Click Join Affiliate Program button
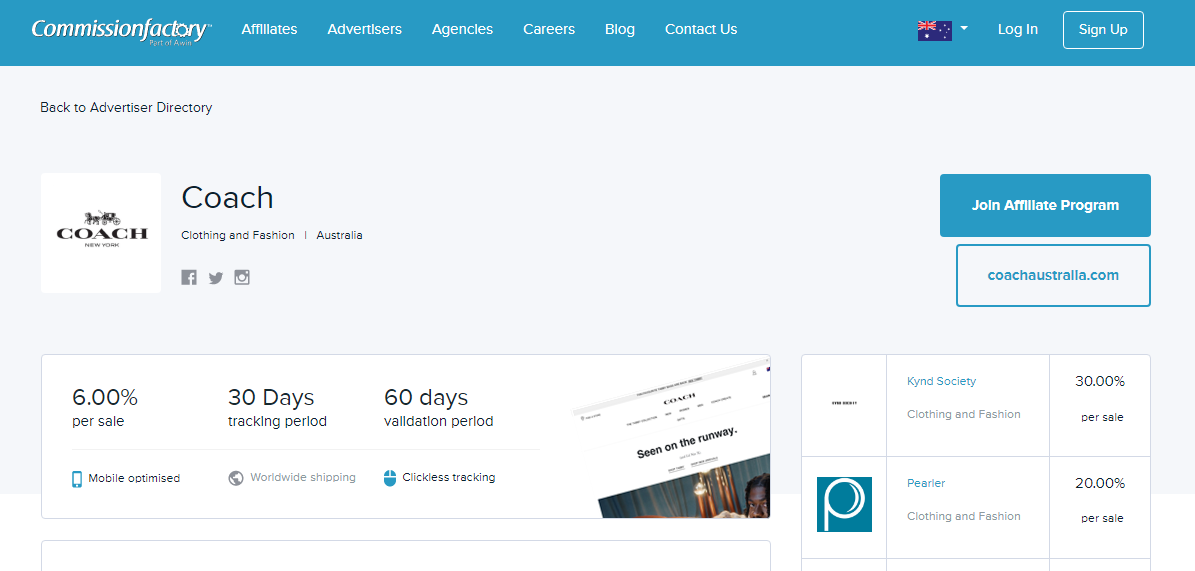The image size is (1195, 571). (1045, 205)
